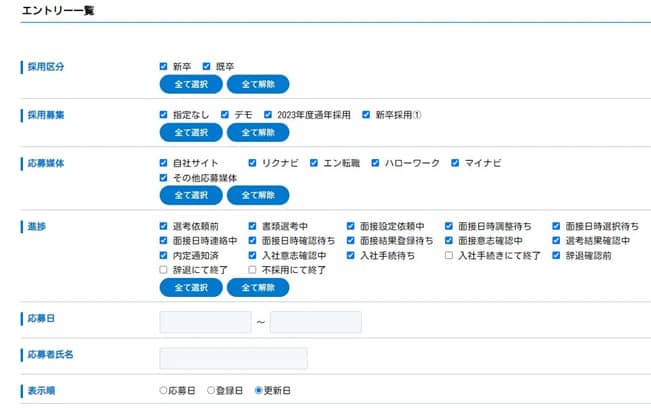Click 全て選択 button in 採用区分 section
Screen dimensions: 651x408
(190, 84)
